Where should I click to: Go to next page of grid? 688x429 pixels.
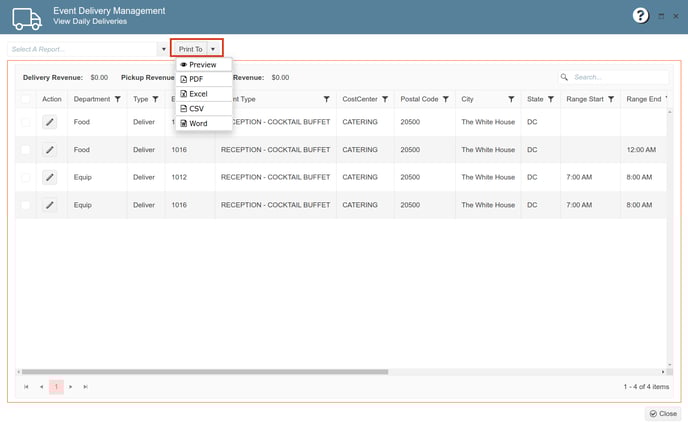click(x=71, y=387)
